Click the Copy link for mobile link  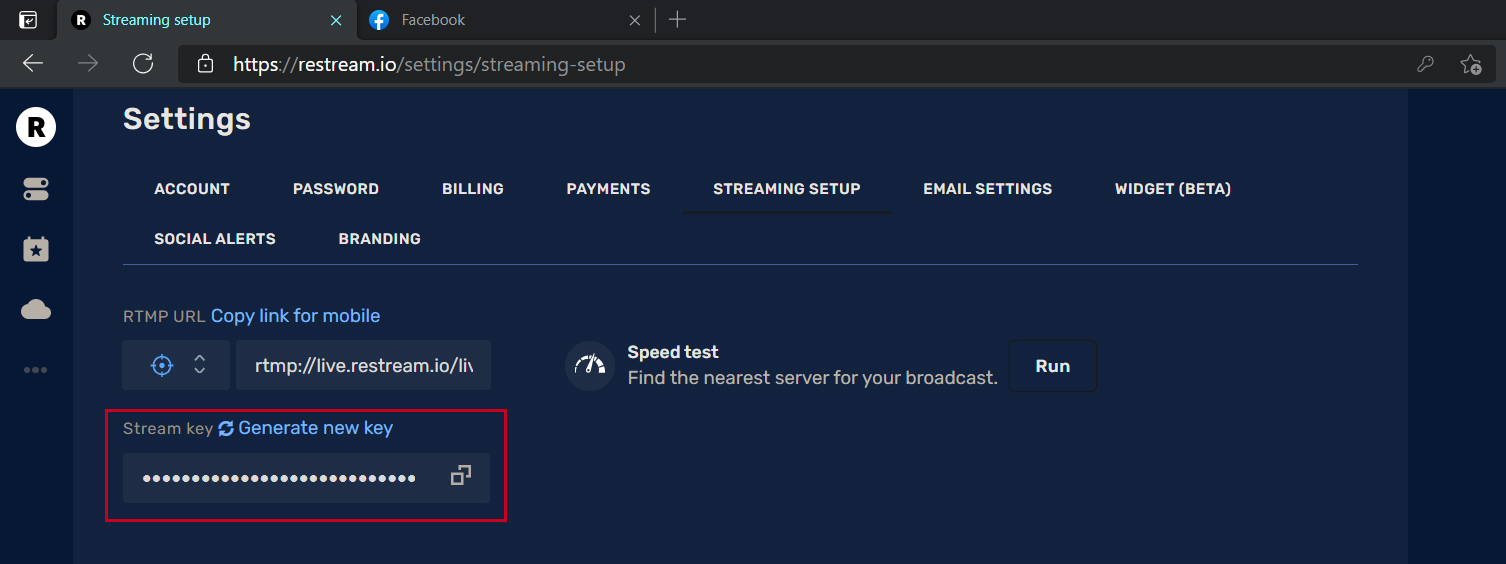295,315
